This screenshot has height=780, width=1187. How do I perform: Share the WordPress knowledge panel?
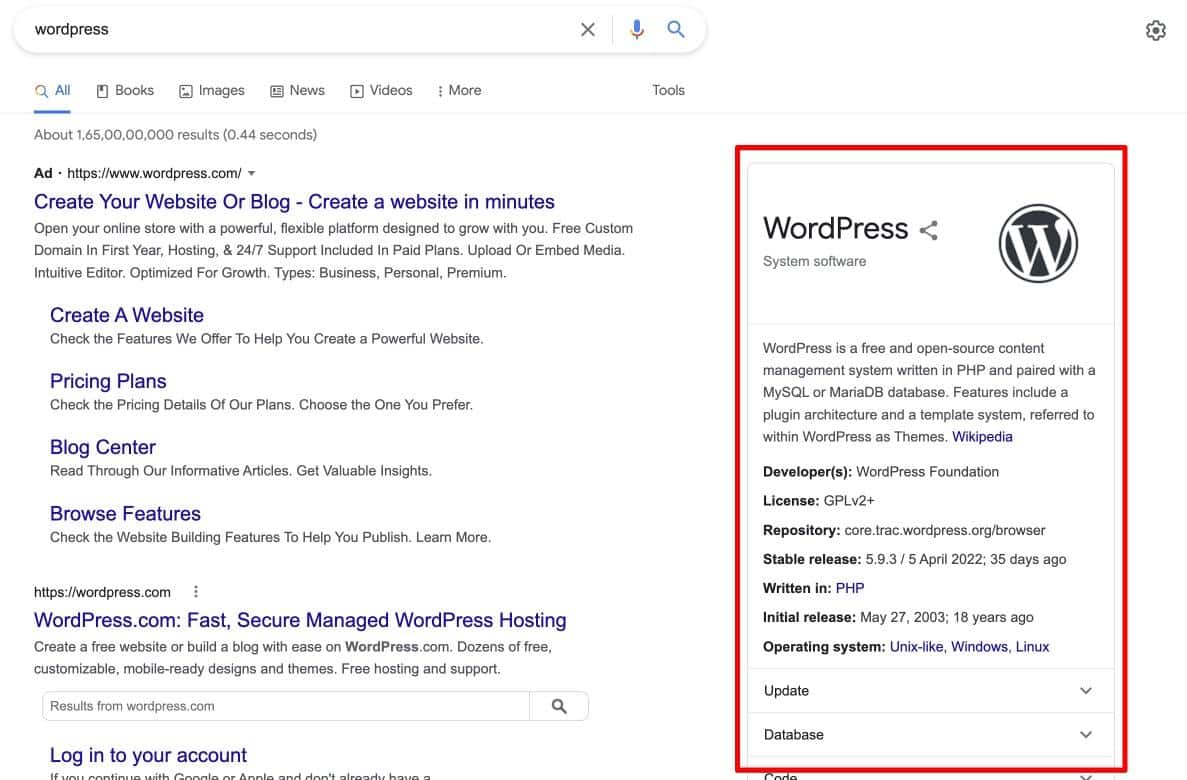[929, 231]
